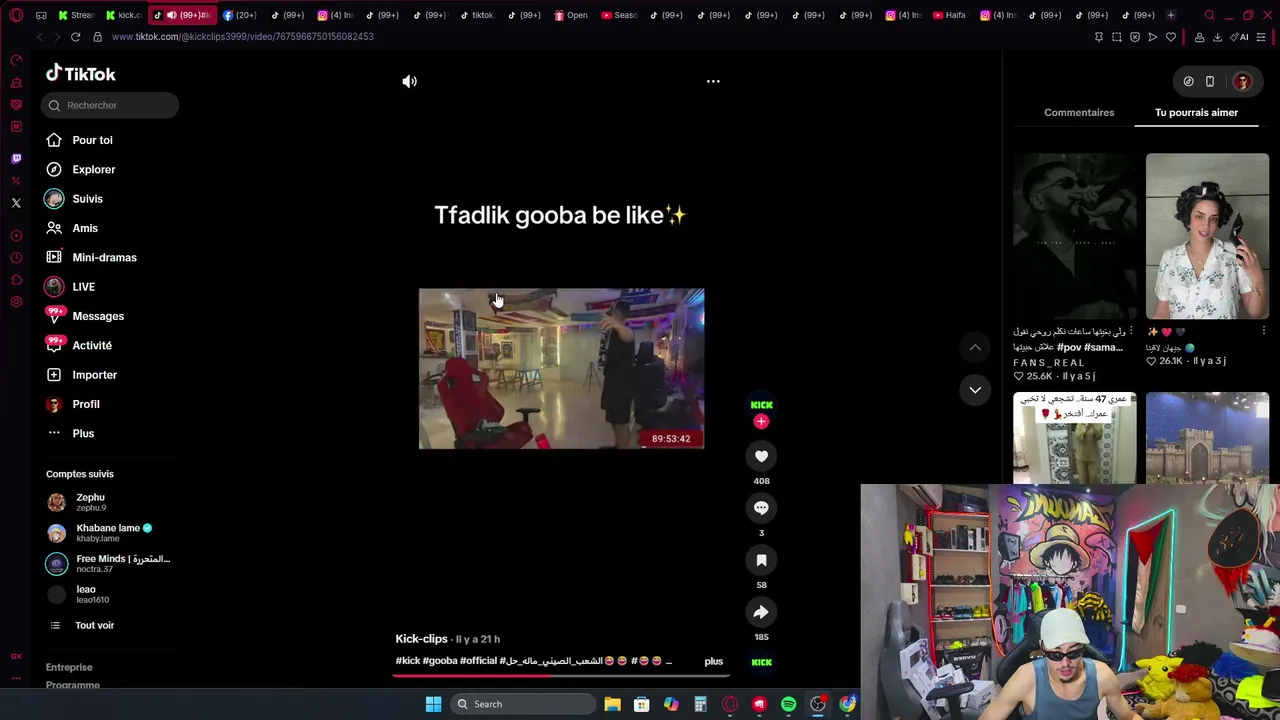Open X (Twitter) in Opera sidebar
The image size is (1280, 720).
(16, 203)
